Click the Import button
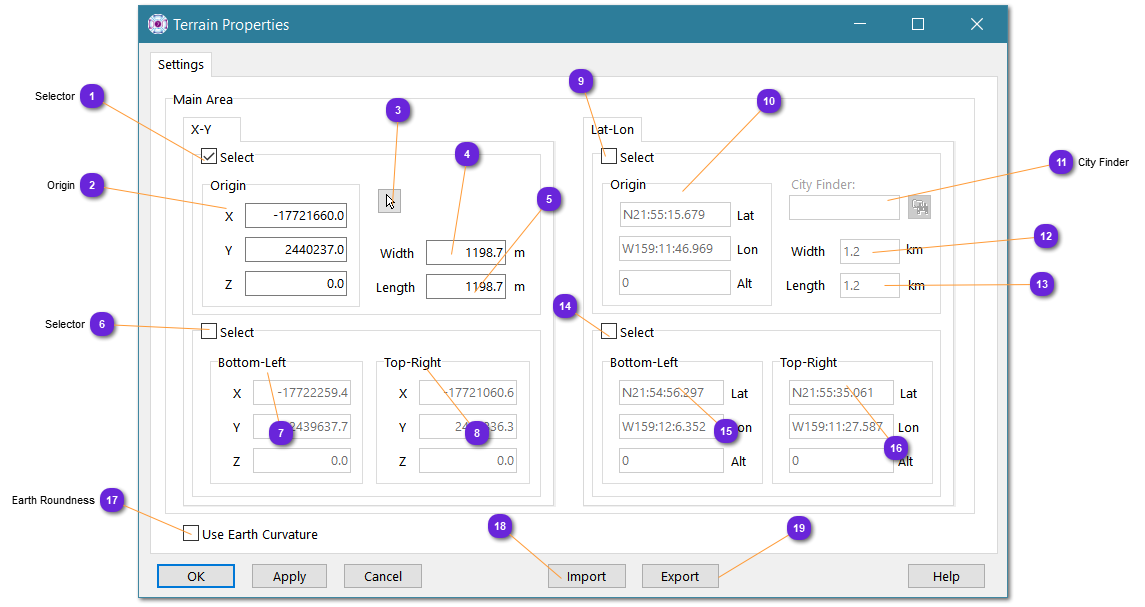This screenshot has height=607, width=1145. tap(586, 576)
